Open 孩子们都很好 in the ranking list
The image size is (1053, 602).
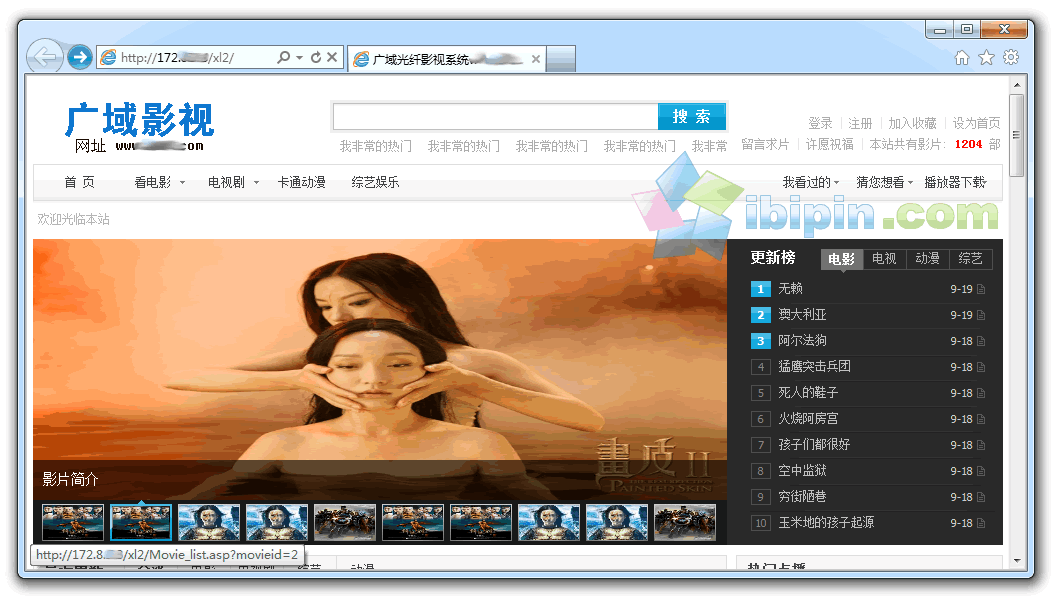click(815, 445)
